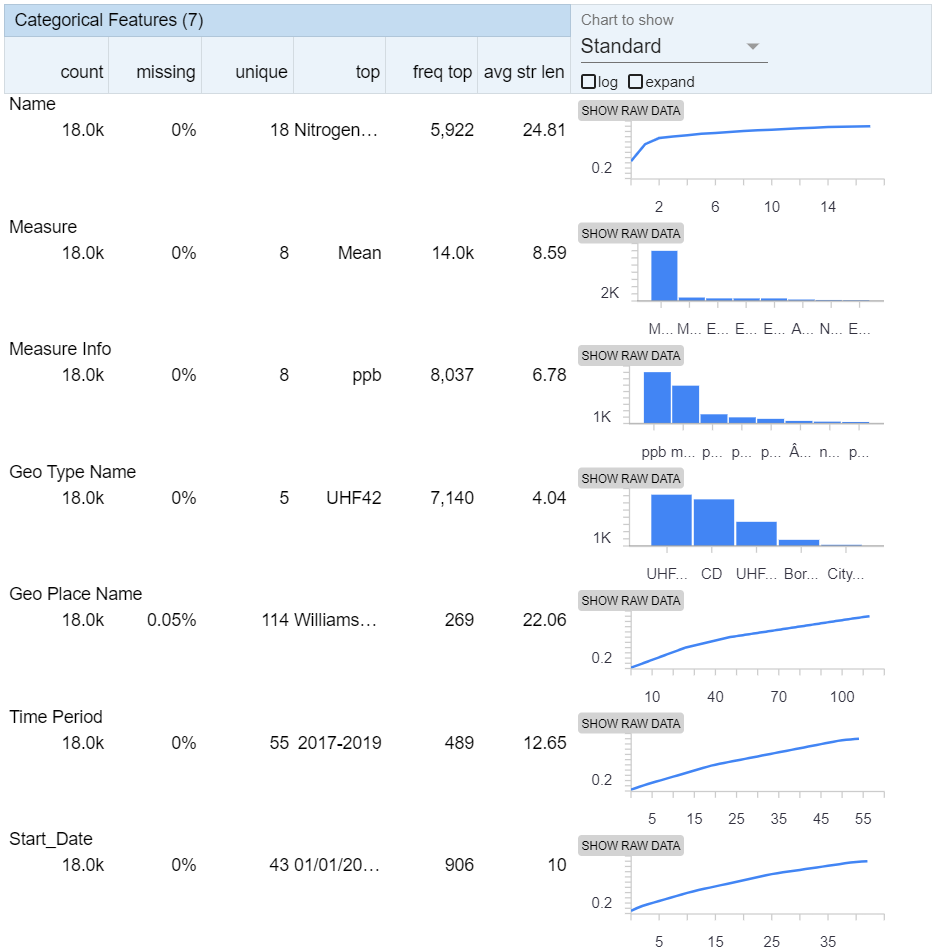
Task: Click the Name feature label
Action: pos(32,104)
